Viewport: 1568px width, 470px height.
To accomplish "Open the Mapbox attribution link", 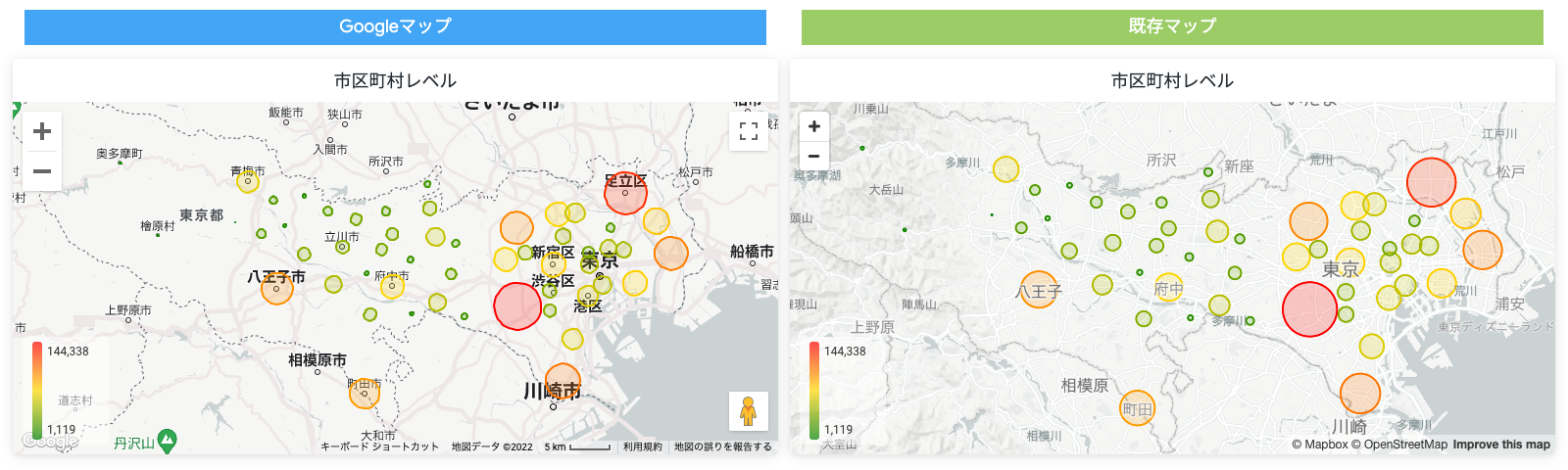I will click(1320, 445).
